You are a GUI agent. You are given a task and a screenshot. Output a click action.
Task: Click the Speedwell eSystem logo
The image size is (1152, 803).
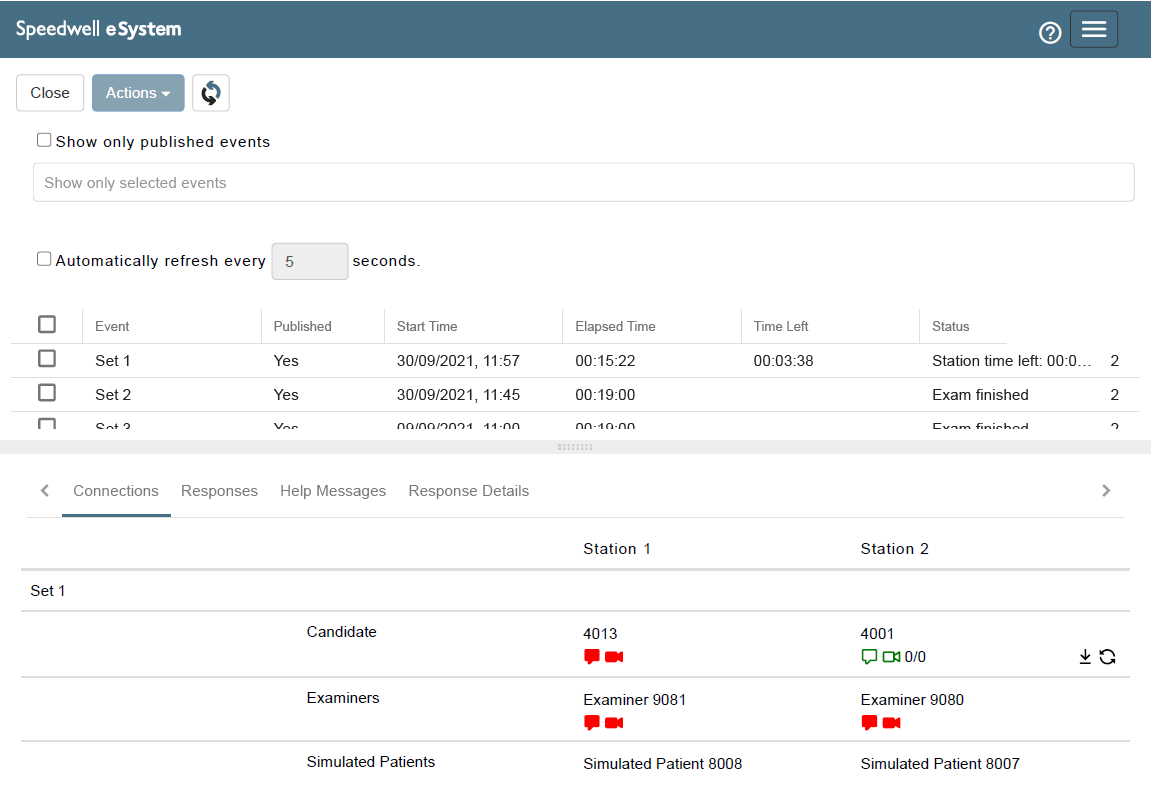pyautogui.click(x=98, y=29)
